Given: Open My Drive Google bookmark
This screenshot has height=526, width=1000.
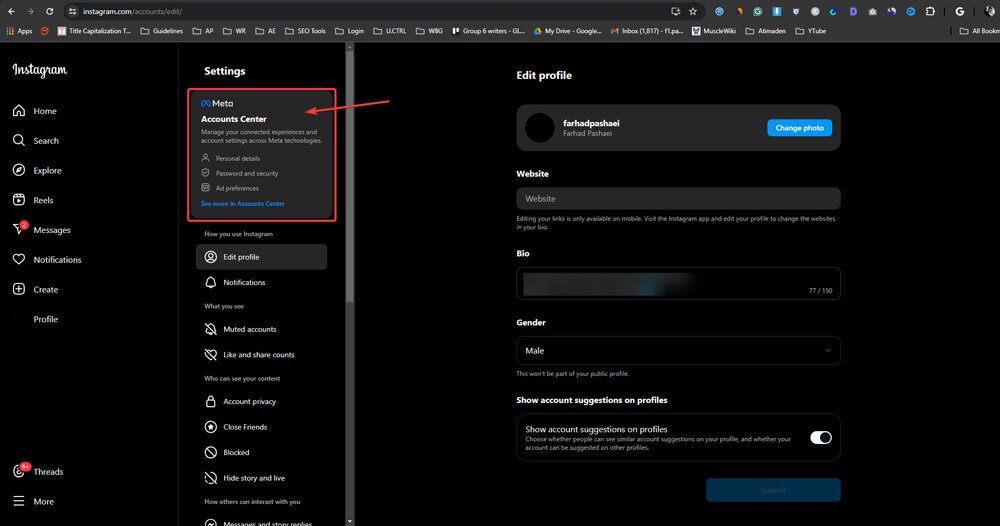Looking at the screenshot, I should click(x=568, y=31).
